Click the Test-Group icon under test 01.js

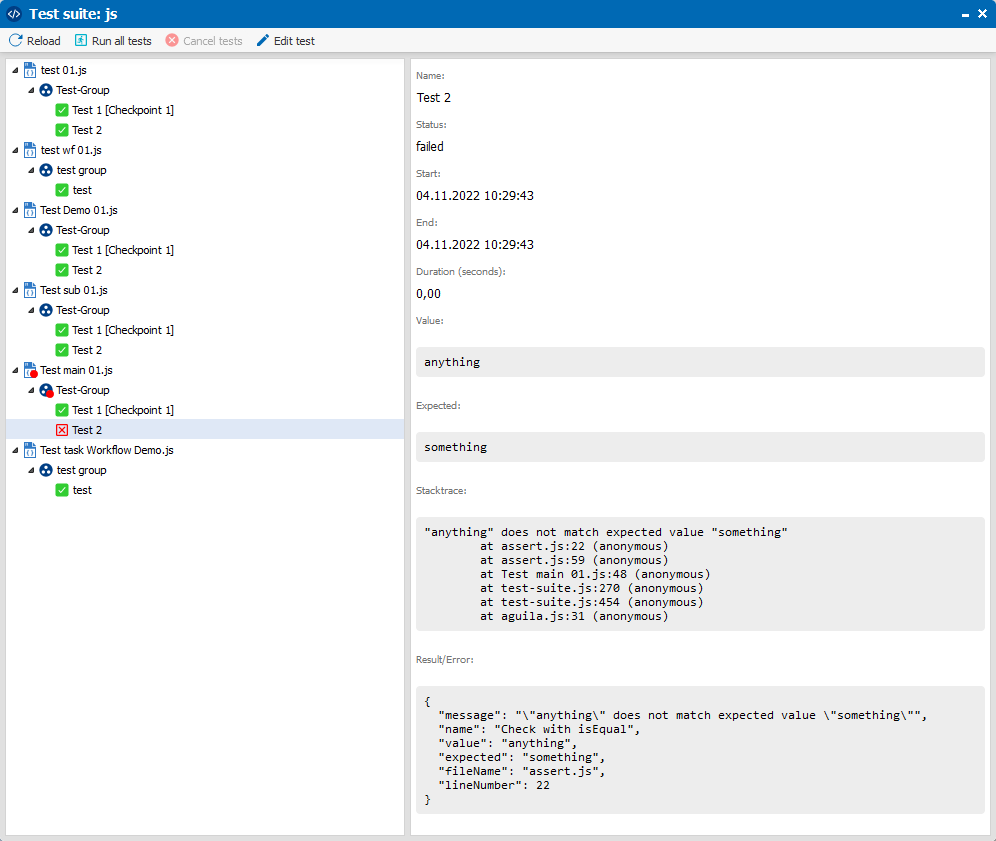[x=46, y=90]
